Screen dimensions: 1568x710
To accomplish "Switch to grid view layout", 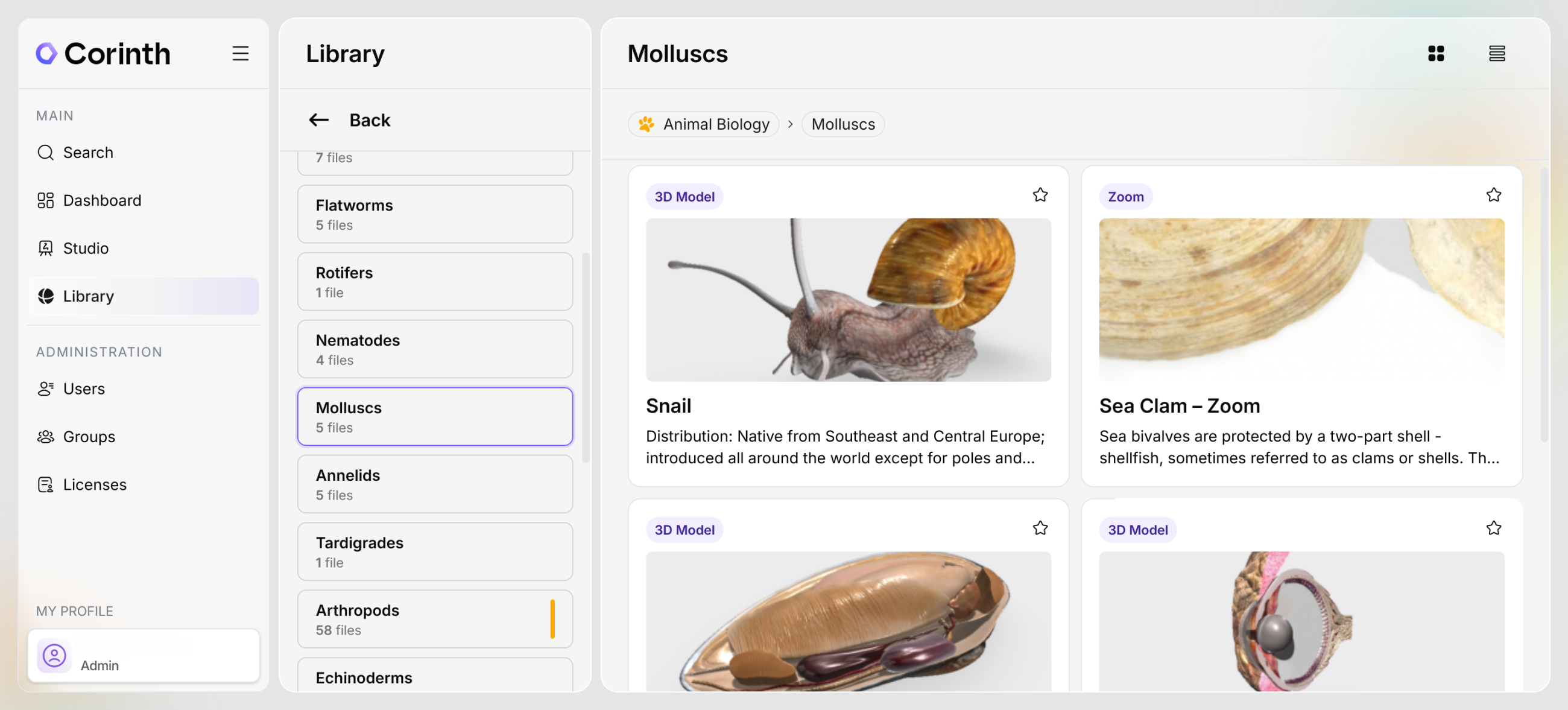I will pyautogui.click(x=1436, y=54).
